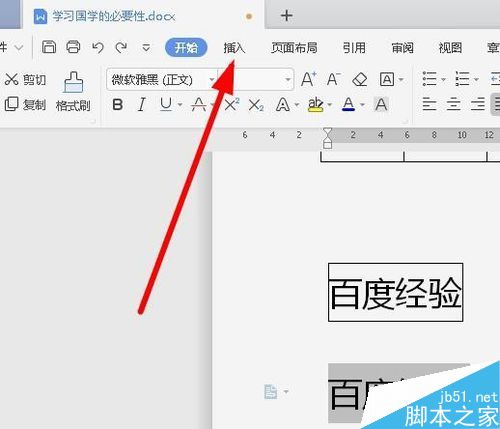Click the text effects outlined A icon
Image resolution: width=500 pixels, height=429 pixels.
click(x=283, y=105)
